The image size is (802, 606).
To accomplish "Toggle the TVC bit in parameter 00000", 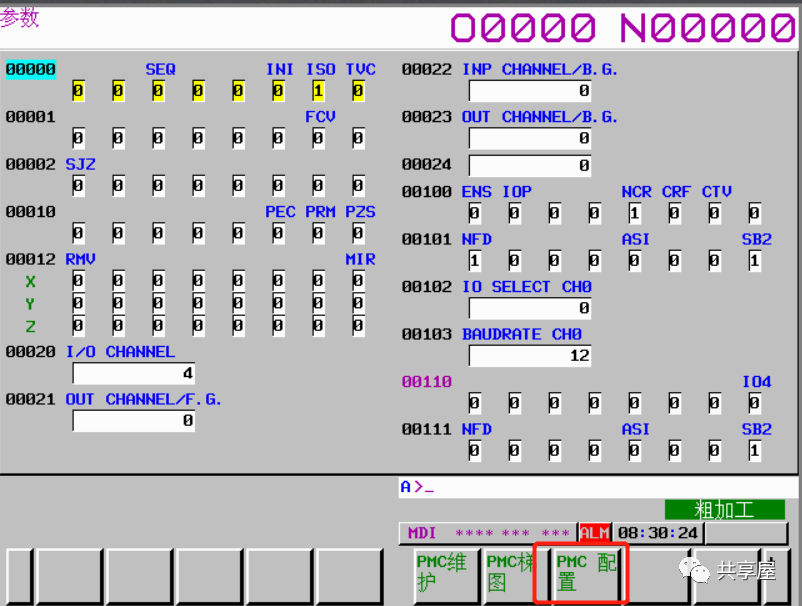I will (x=358, y=91).
